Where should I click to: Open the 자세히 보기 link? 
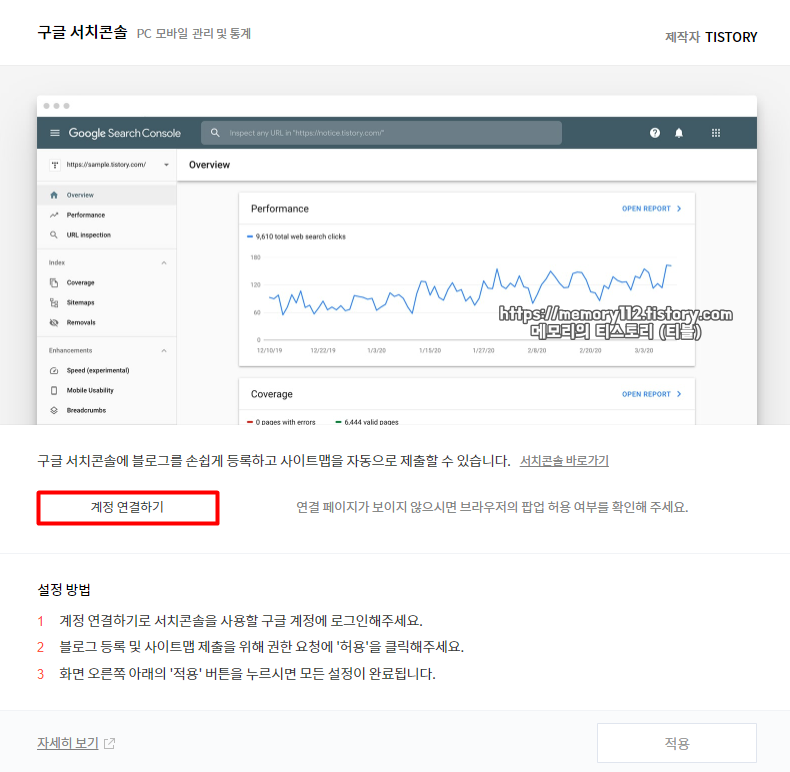tap(68, 743)
